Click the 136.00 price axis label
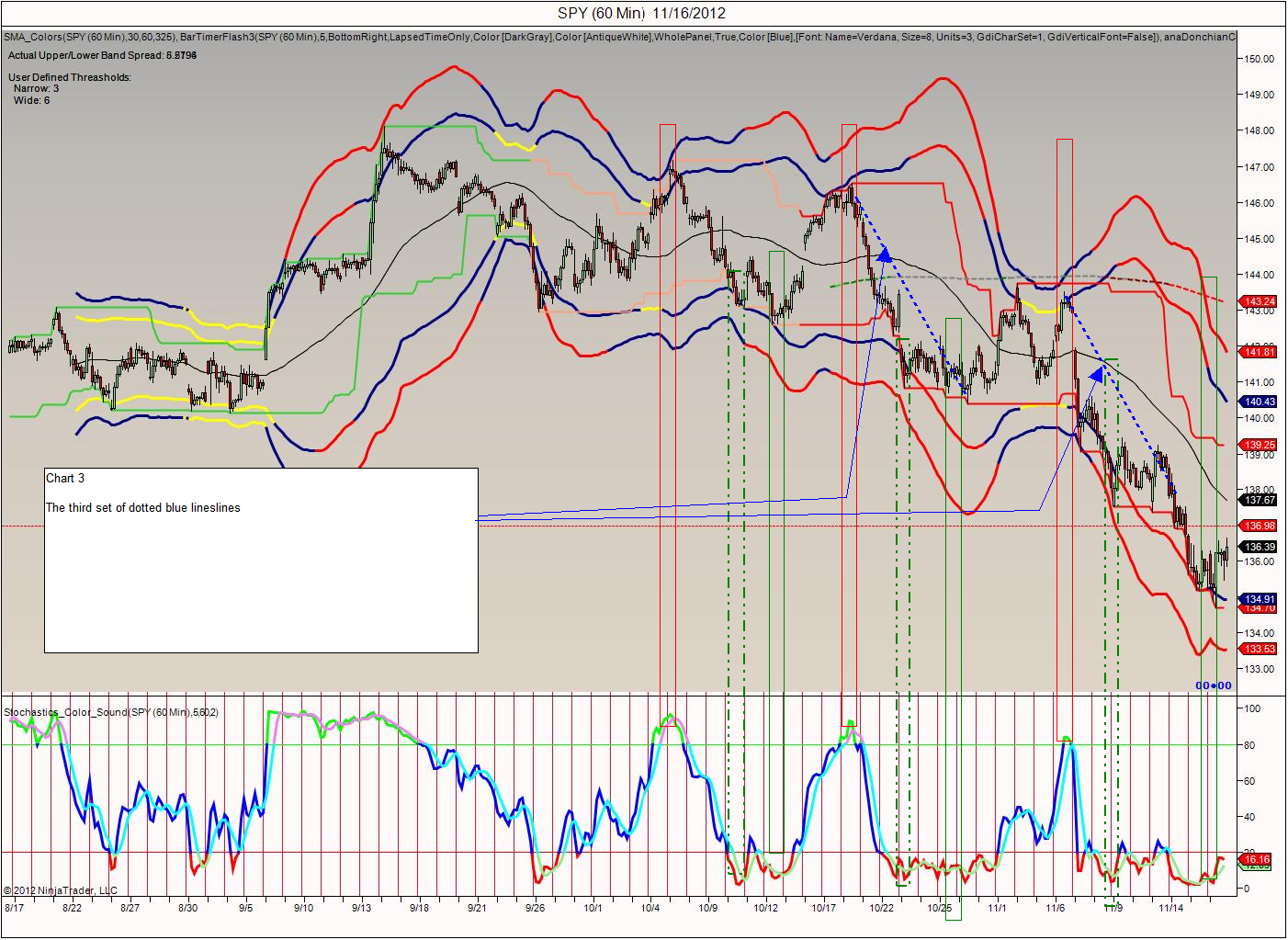 [x=1259, y=561]
